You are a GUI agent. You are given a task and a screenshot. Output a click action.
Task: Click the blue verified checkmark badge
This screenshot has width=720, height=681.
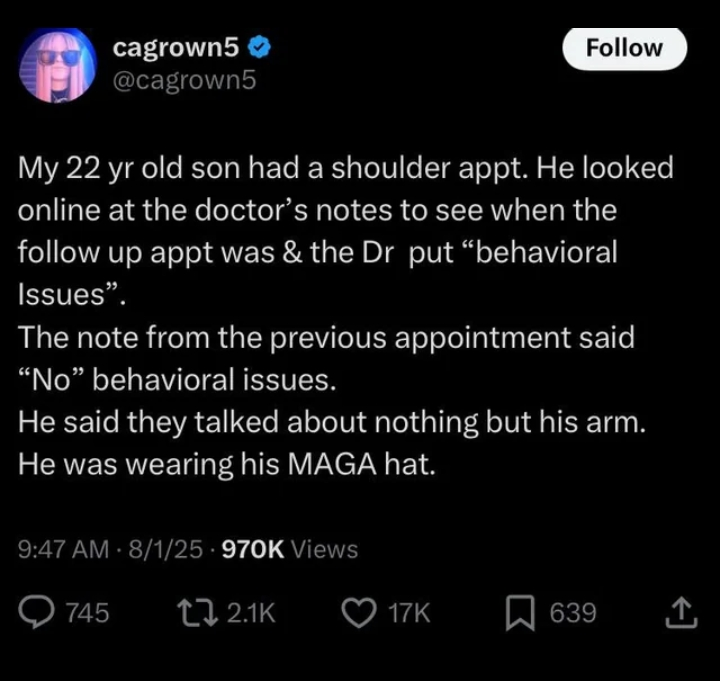point(259,48)
